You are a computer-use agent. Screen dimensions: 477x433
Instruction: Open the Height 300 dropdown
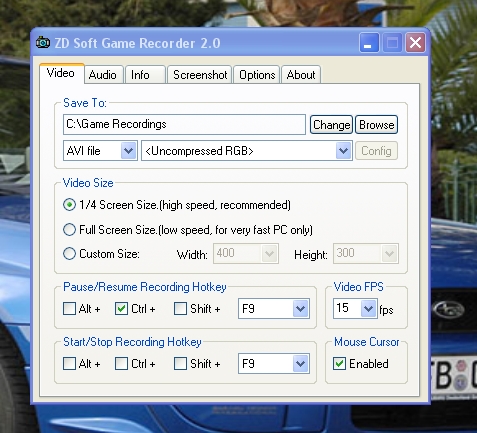(x=366, y=254)
